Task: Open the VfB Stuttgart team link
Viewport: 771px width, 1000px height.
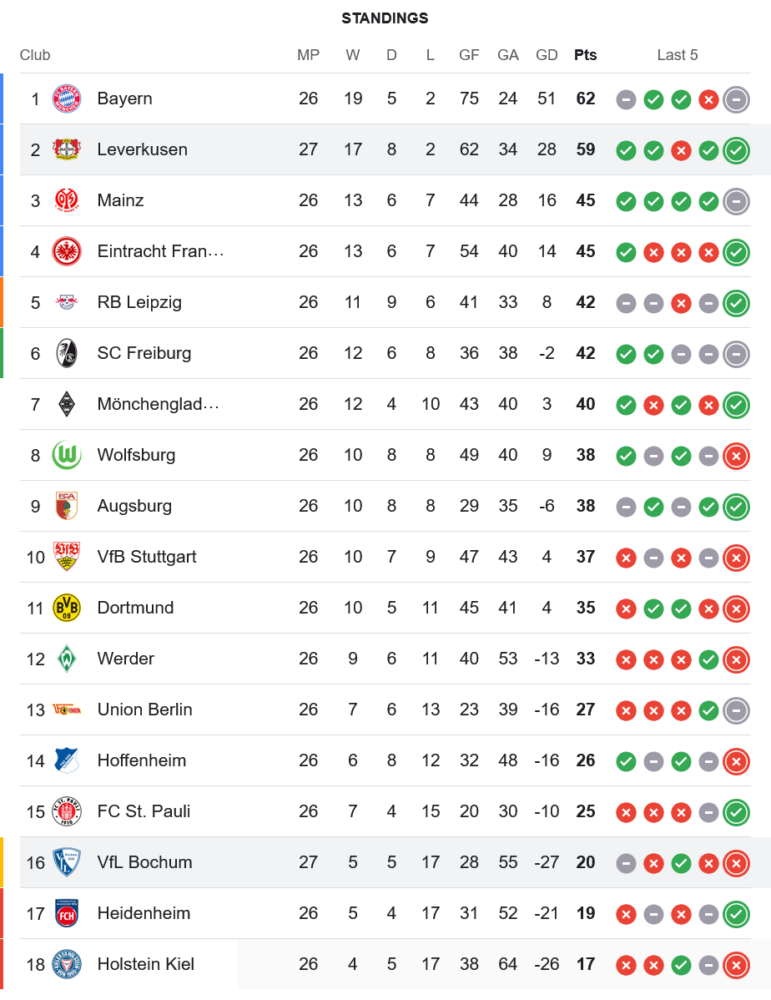Action: click(x=147, y=557)
